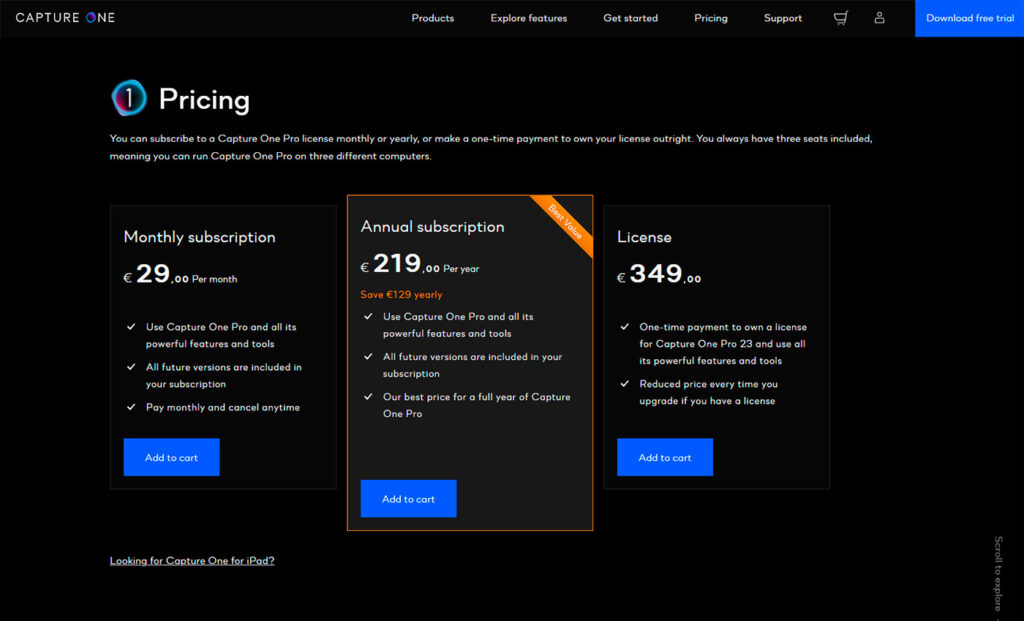Click checkmark beside Reduced price every time feature
Image resolution: width=1024 pixels, height=621 pixels.
625,384
